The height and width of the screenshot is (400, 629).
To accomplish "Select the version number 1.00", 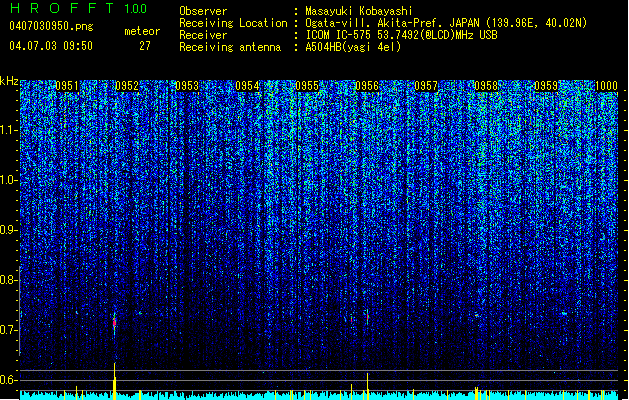I will (136, 9).
